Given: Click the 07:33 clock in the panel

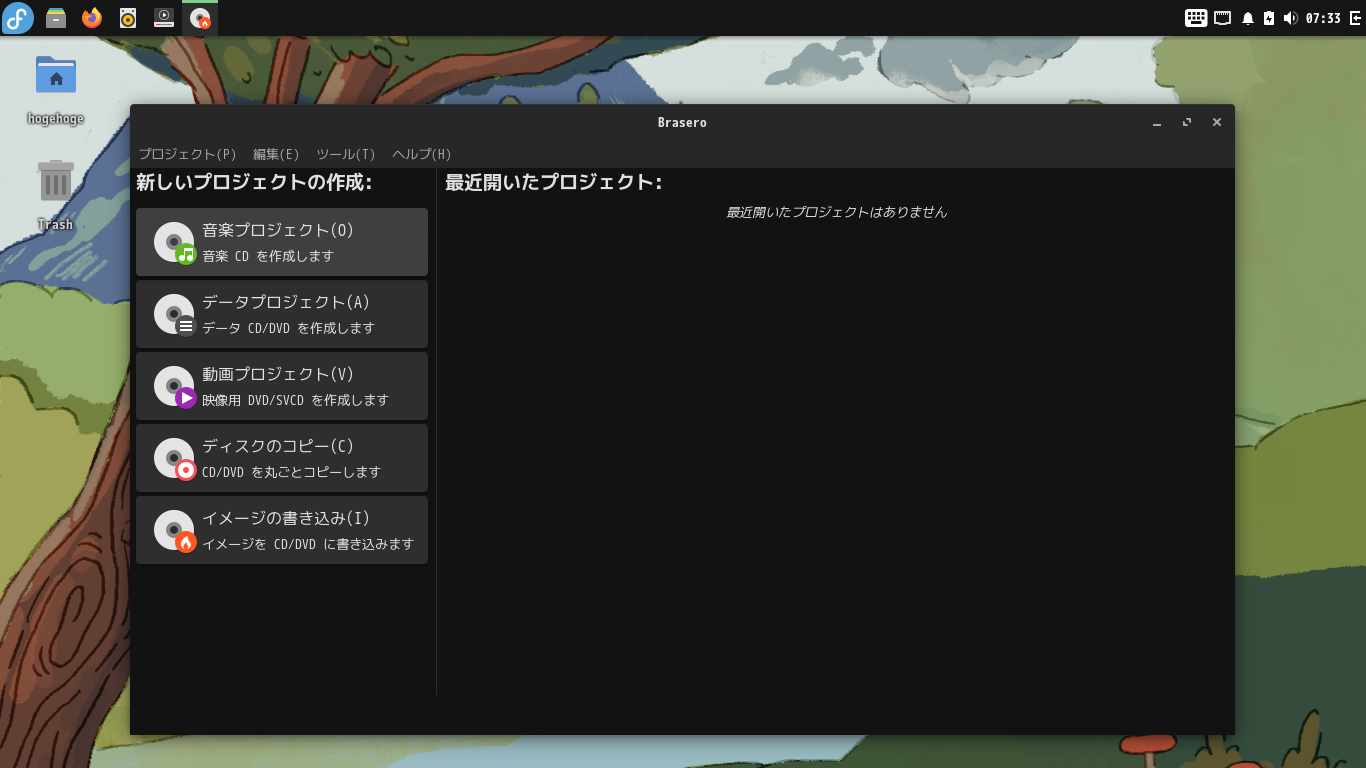Looking at the screenshot, I should (1323, 18).
